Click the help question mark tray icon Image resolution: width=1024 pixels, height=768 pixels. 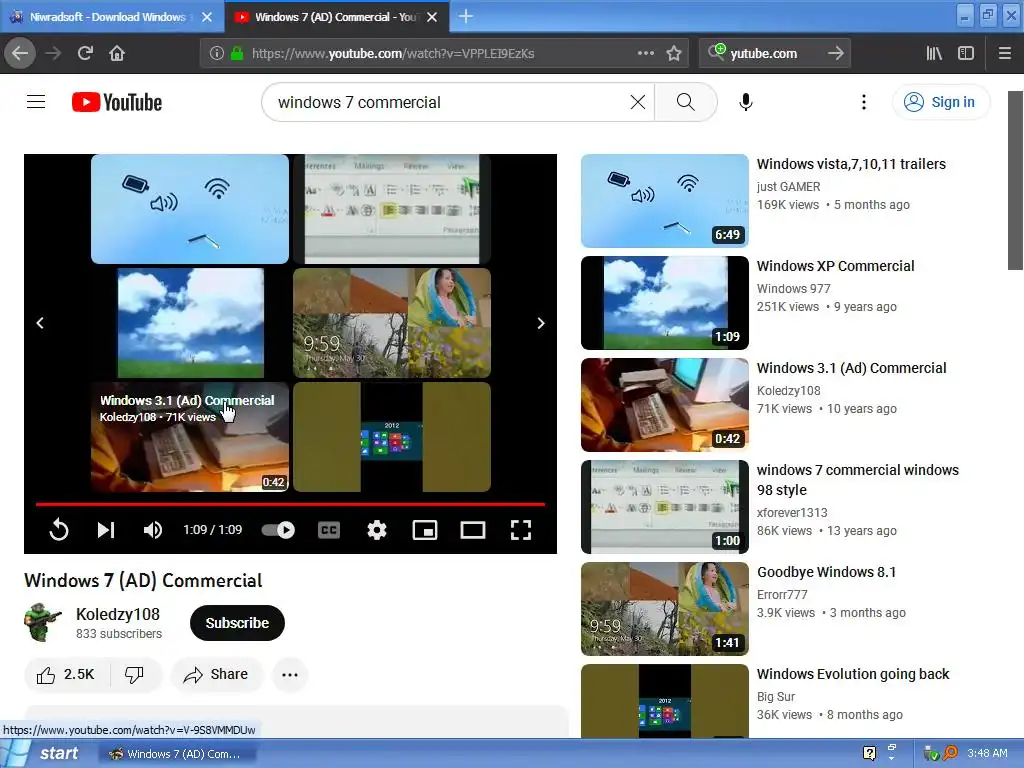[869, 753]
